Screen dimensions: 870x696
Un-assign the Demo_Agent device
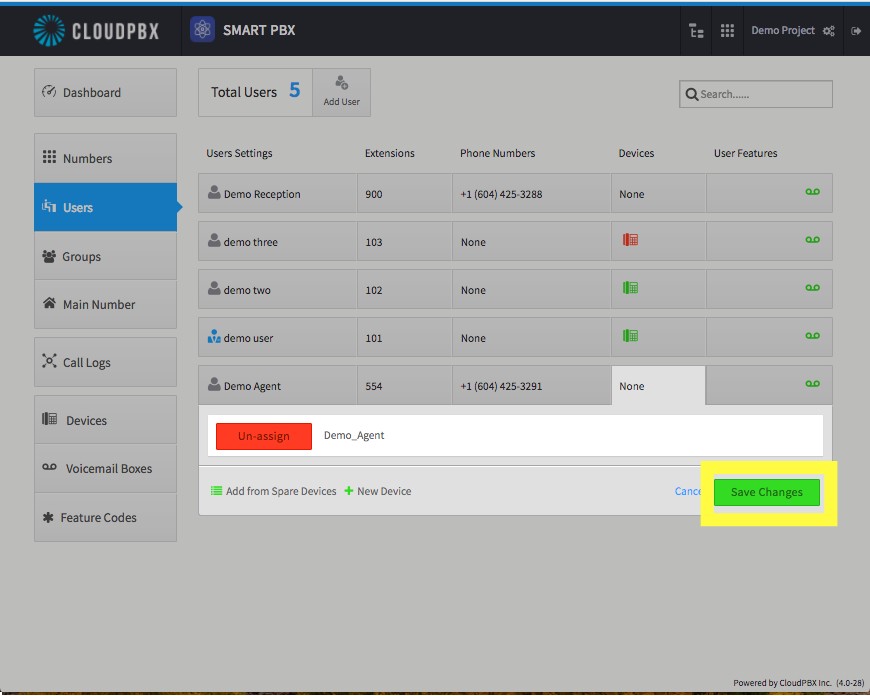click(x=264, y=436)
